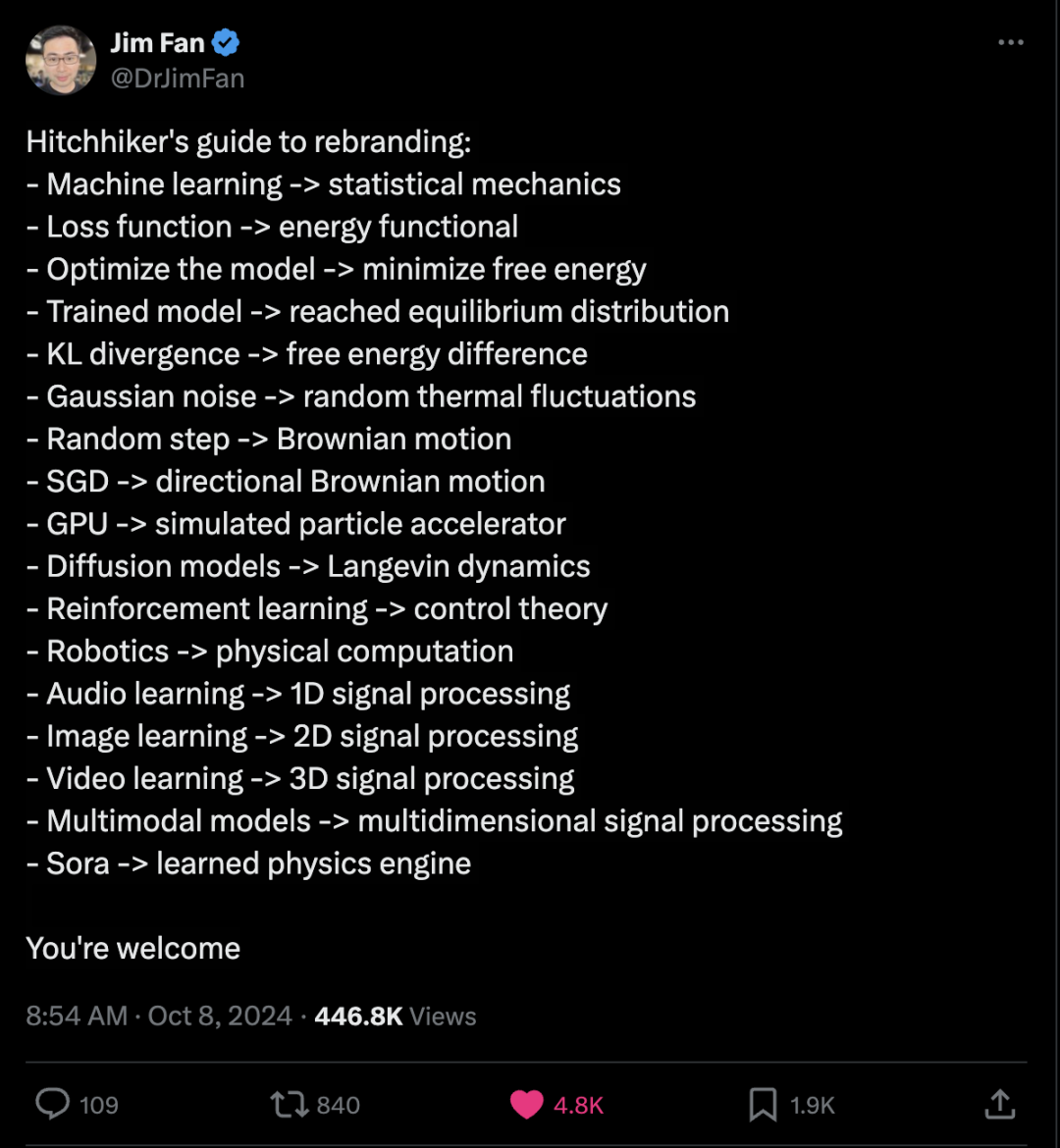1060x1148 pixels.
Task: Open Jim Fan's profile picture
Action: [61, 60]
